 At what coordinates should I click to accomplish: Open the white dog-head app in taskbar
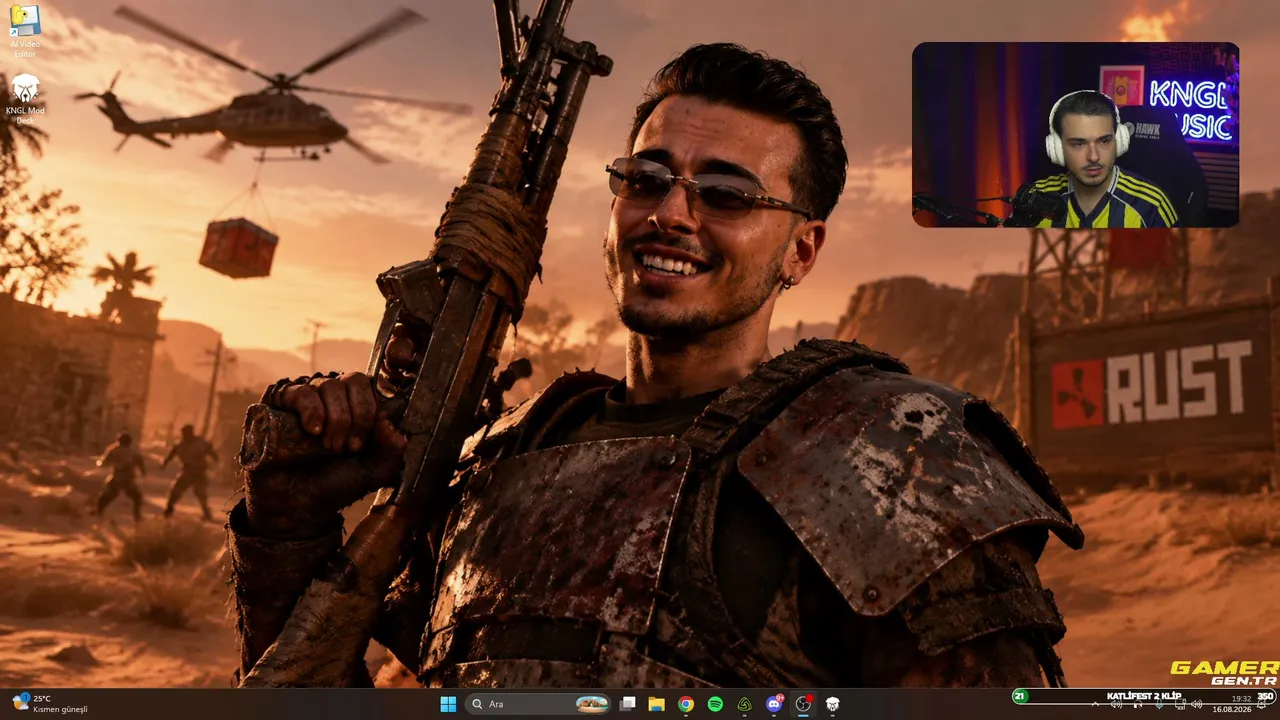(832, 704)
